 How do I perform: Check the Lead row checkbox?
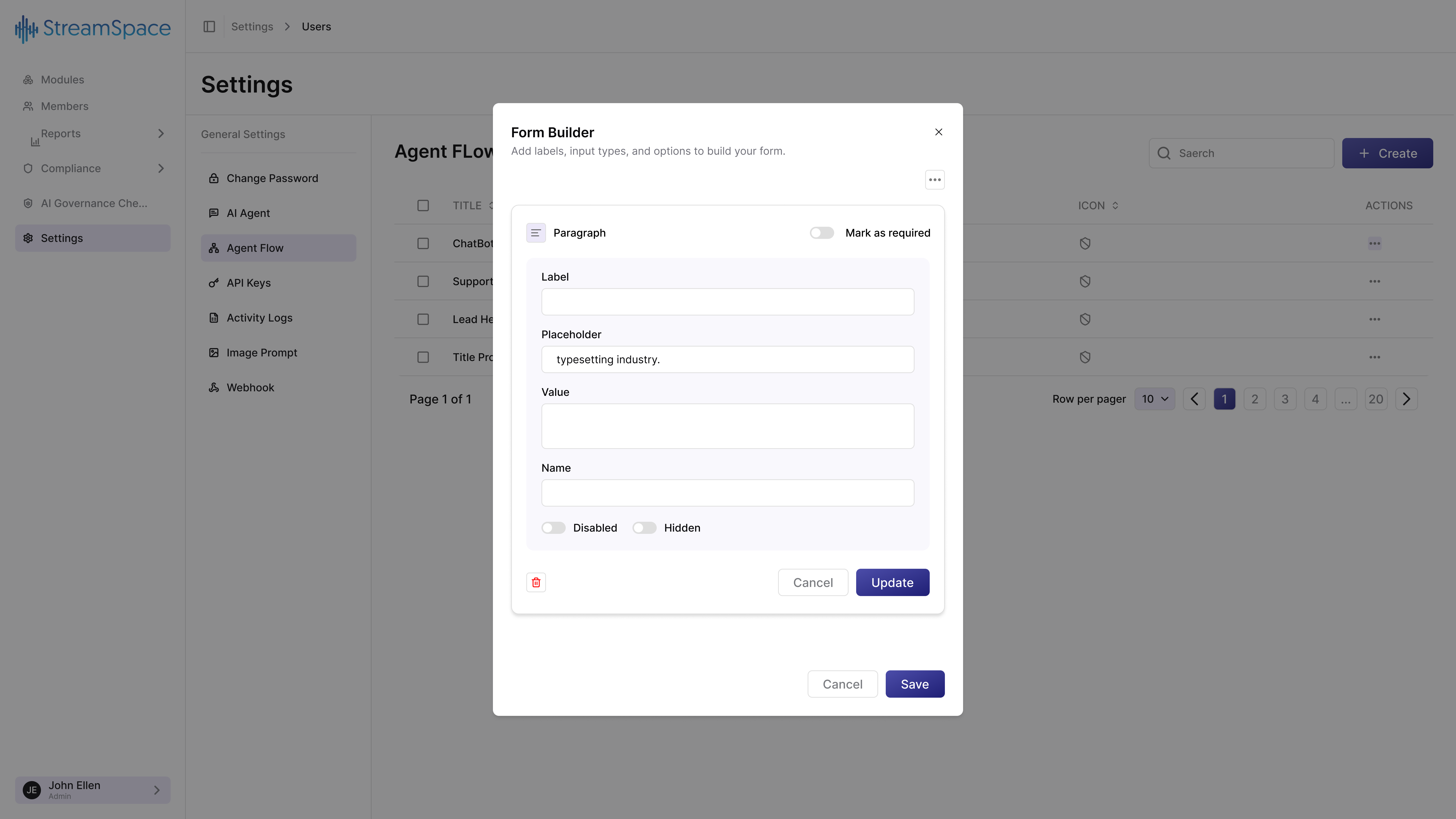(x=423, y=319)
